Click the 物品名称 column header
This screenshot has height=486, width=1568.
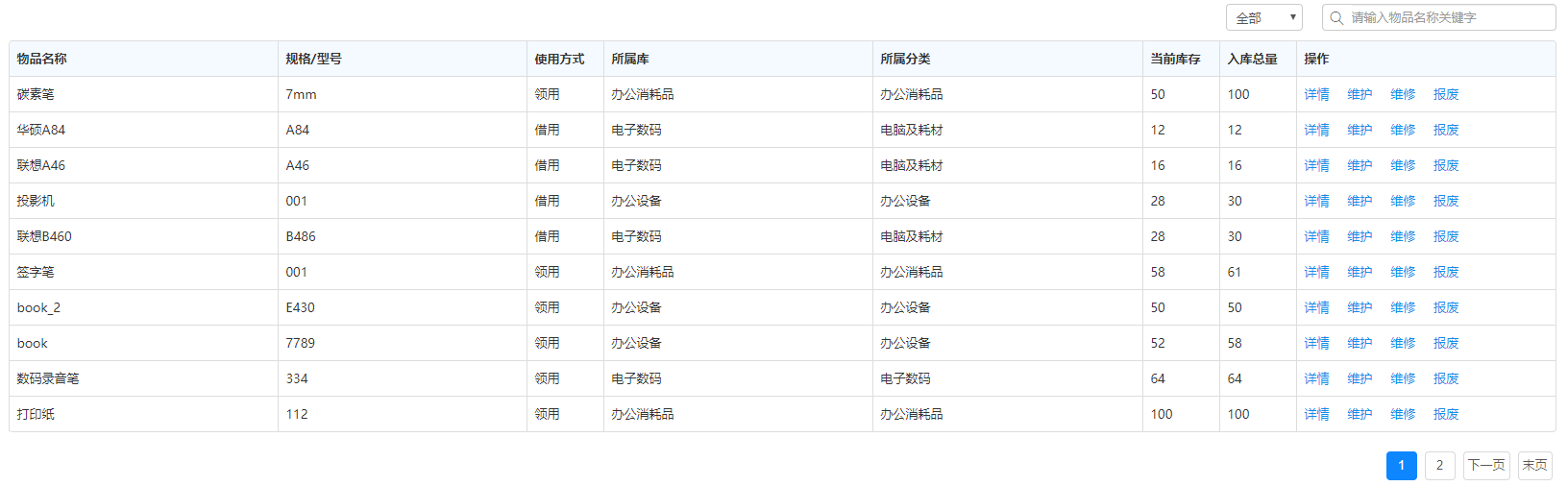point(42,59)
